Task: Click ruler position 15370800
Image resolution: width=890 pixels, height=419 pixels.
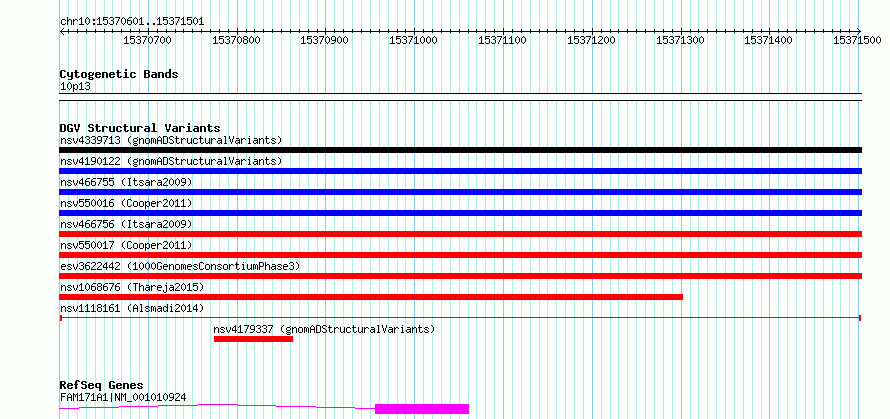Action: coord(236,40)
